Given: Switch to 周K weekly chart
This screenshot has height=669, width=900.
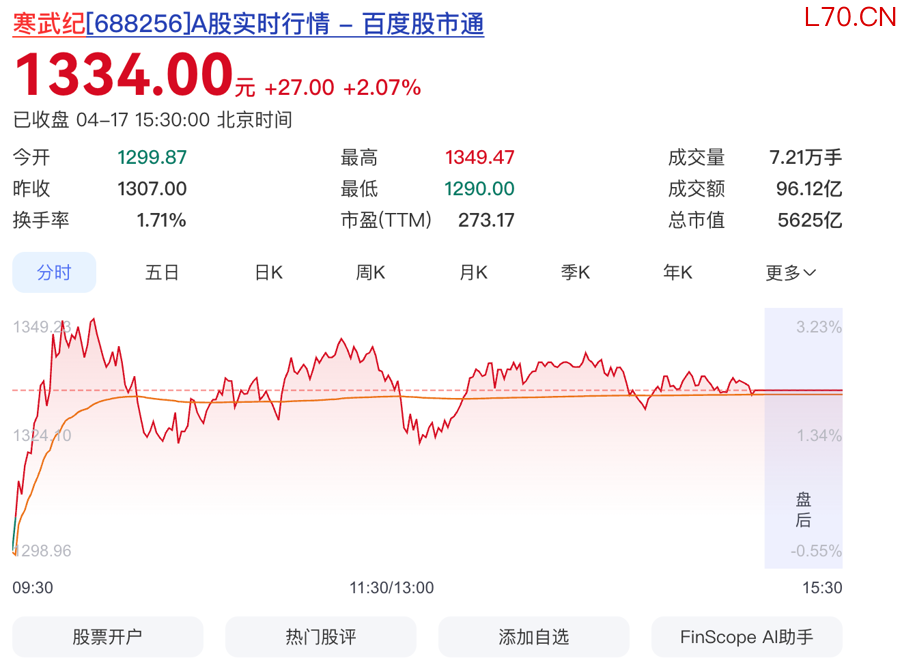Looking at the screenshot, I should coord(370,272).
